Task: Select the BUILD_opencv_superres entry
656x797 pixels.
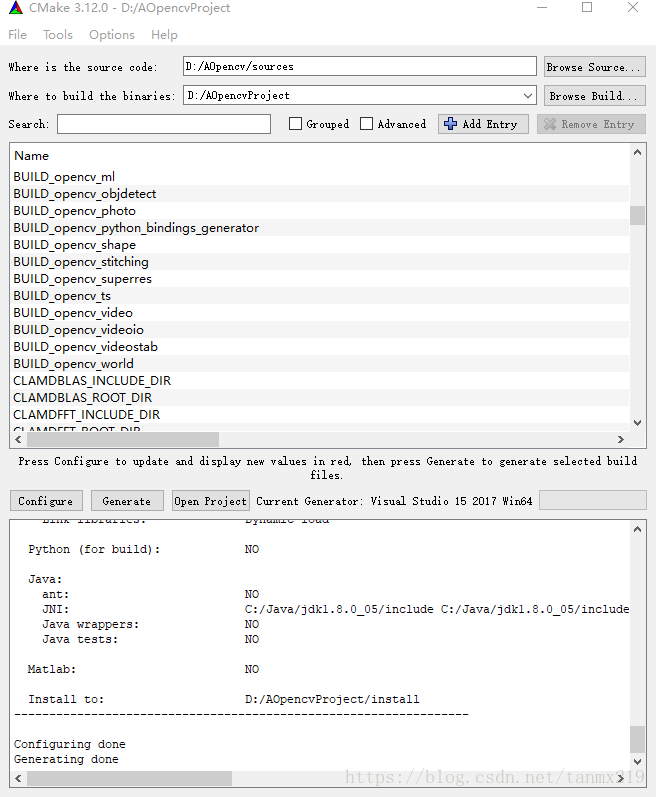Action: [x=320, y=279]
